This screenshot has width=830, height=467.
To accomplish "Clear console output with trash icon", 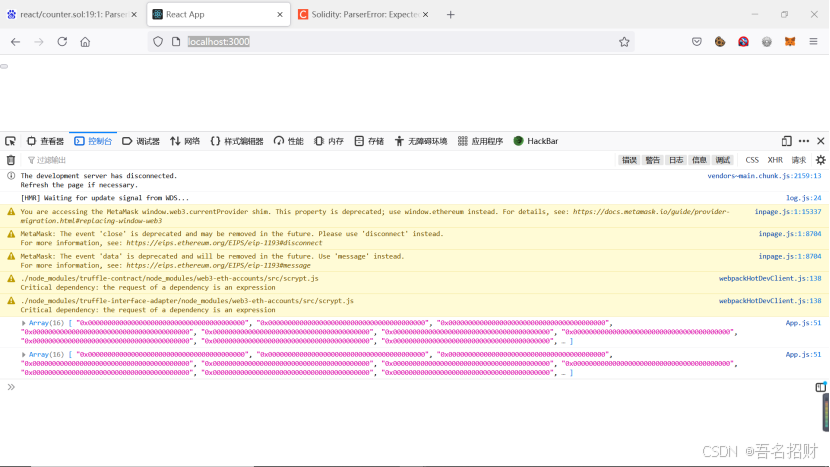I will click(x=11, y=160).
